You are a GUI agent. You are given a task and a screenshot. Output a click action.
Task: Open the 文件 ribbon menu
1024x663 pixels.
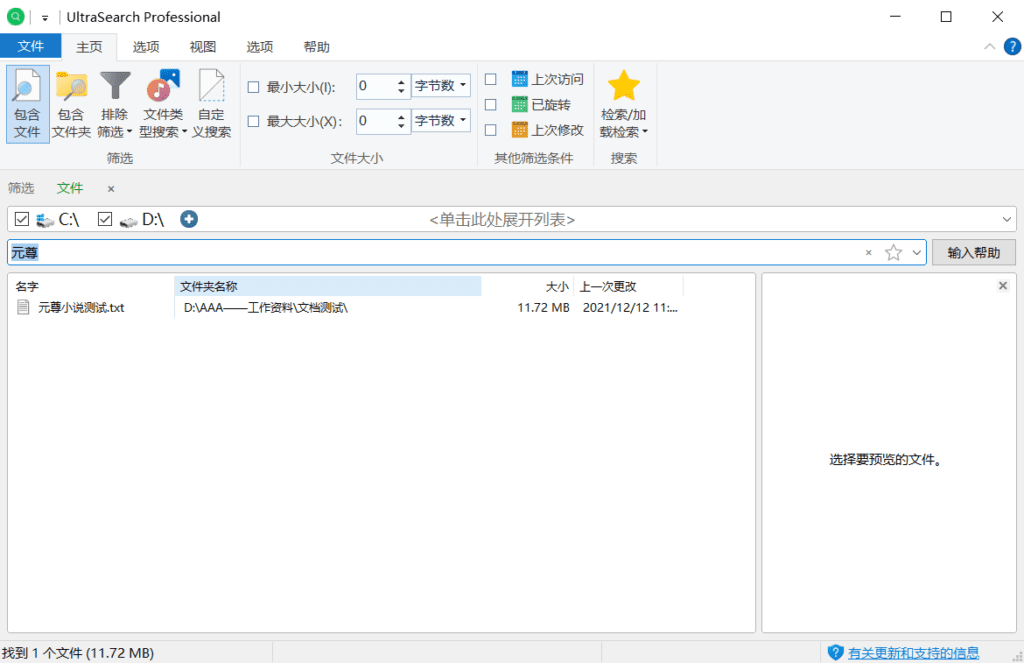pos(31,46)
